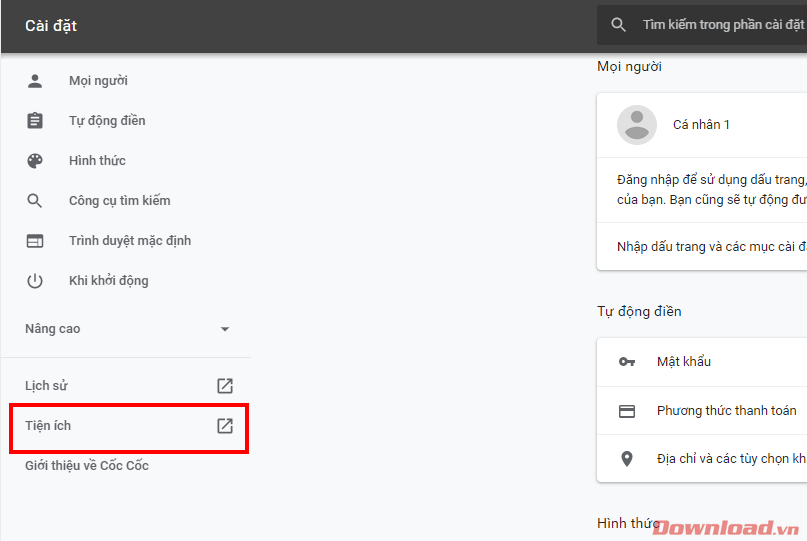Screen dimensions: 807x541
Task: Click the palette icon beside Hình thức
Action: (34, 161)
